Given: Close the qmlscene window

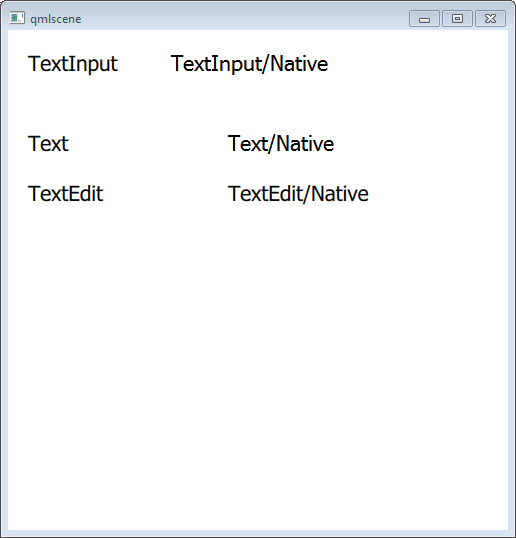Looking at the screenshot, I should pos(490,19).
